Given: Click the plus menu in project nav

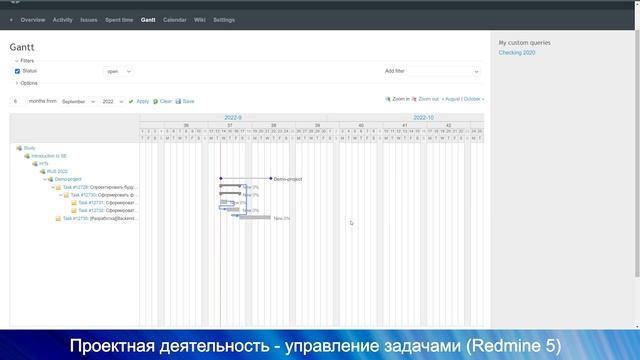Looking at the screenshot, I should (11, 20).
